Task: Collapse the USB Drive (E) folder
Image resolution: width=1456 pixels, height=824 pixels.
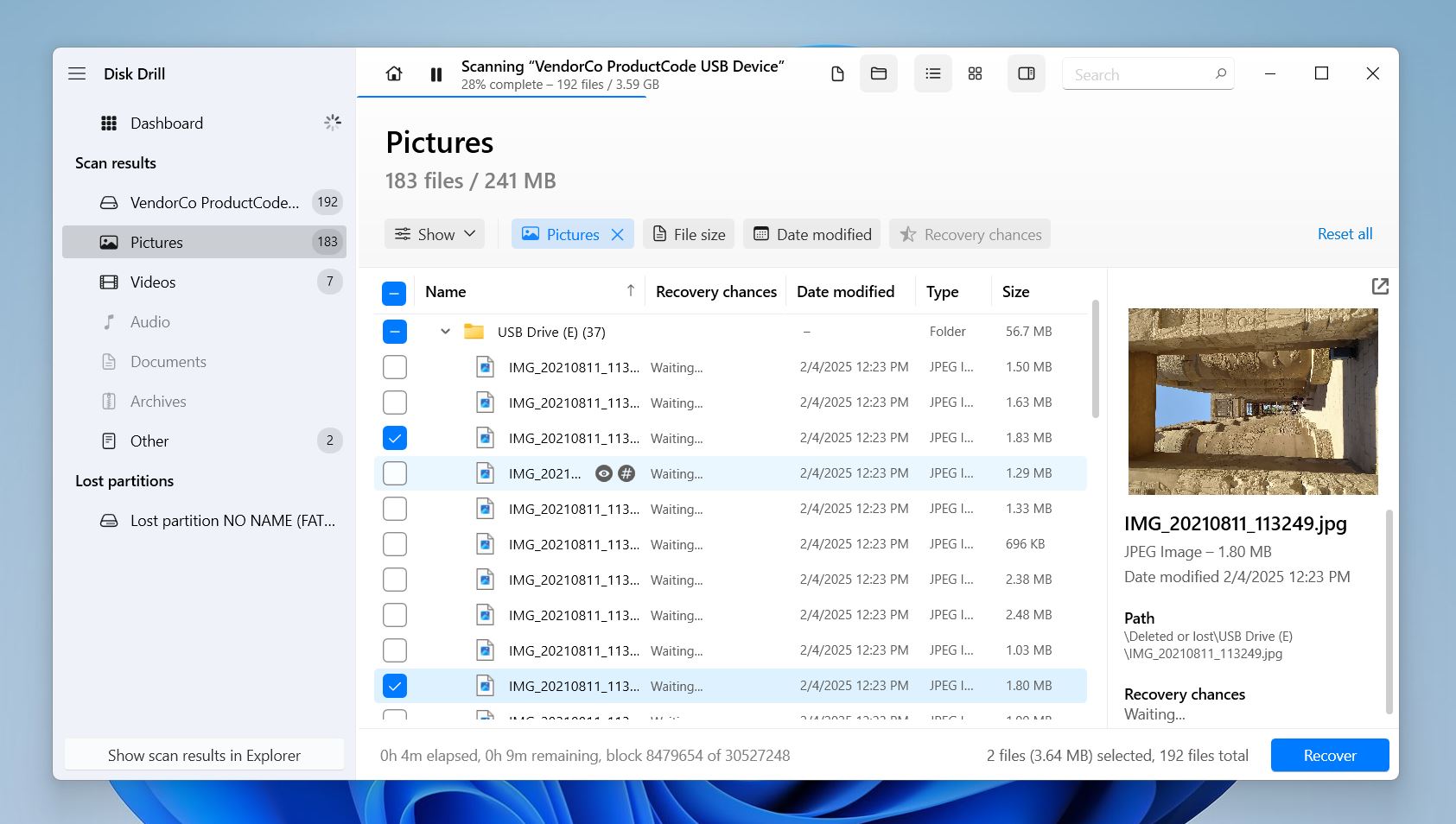Action: point(445,331)
